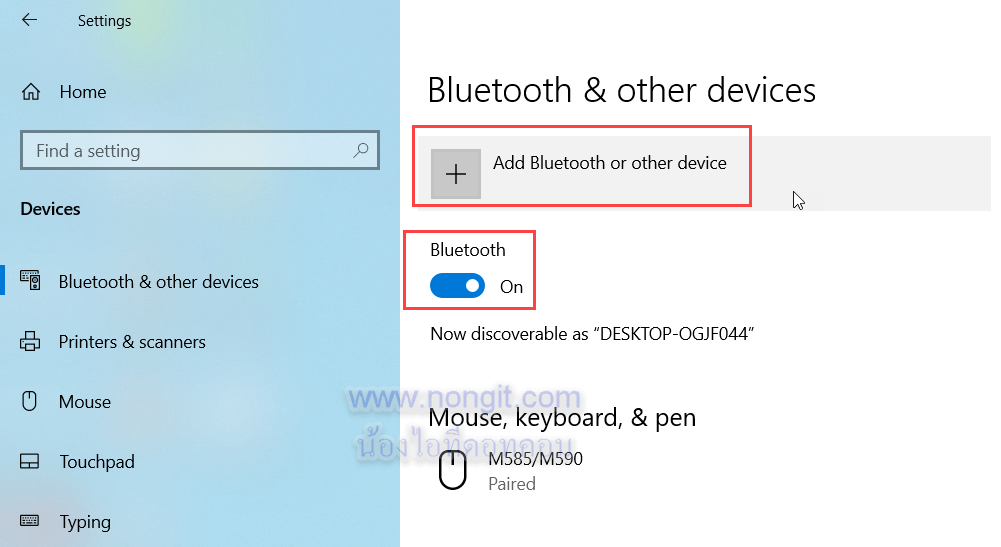
Task: Open Bluetooth & other devices page
Action: pyautogui.click(x=158, y=281)
